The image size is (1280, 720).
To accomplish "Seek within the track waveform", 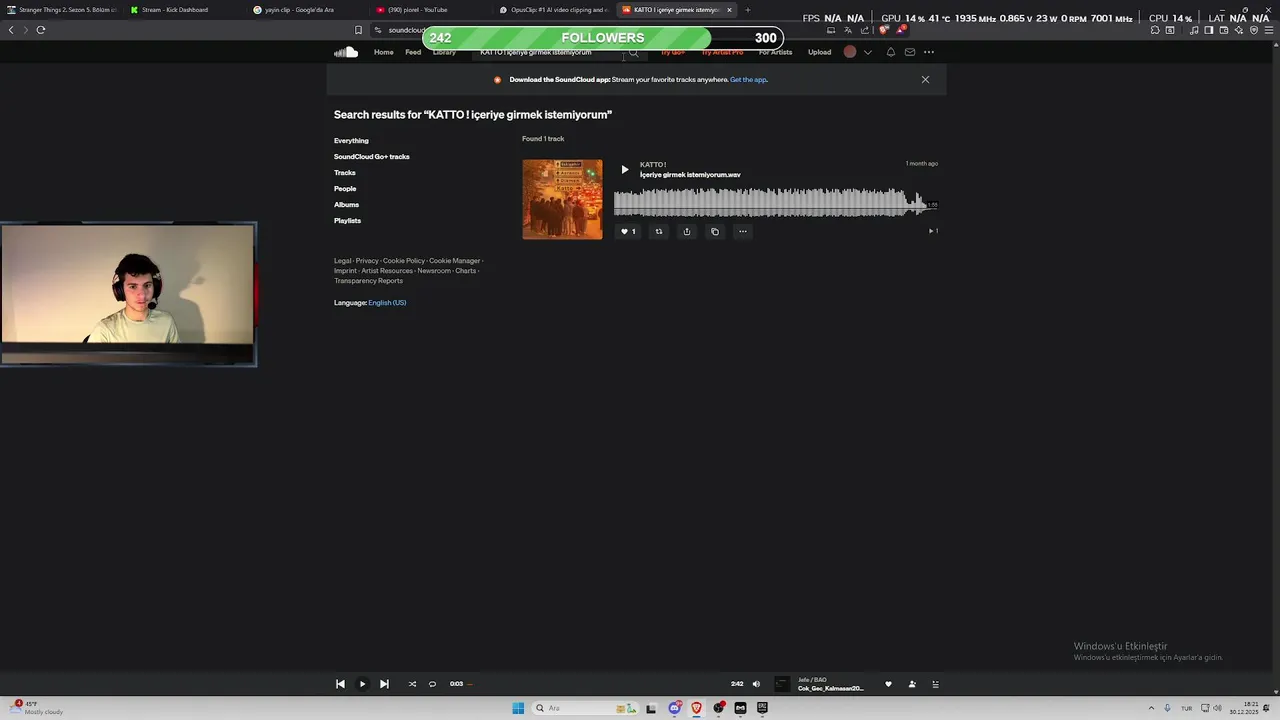I will (x=775, y=203).
